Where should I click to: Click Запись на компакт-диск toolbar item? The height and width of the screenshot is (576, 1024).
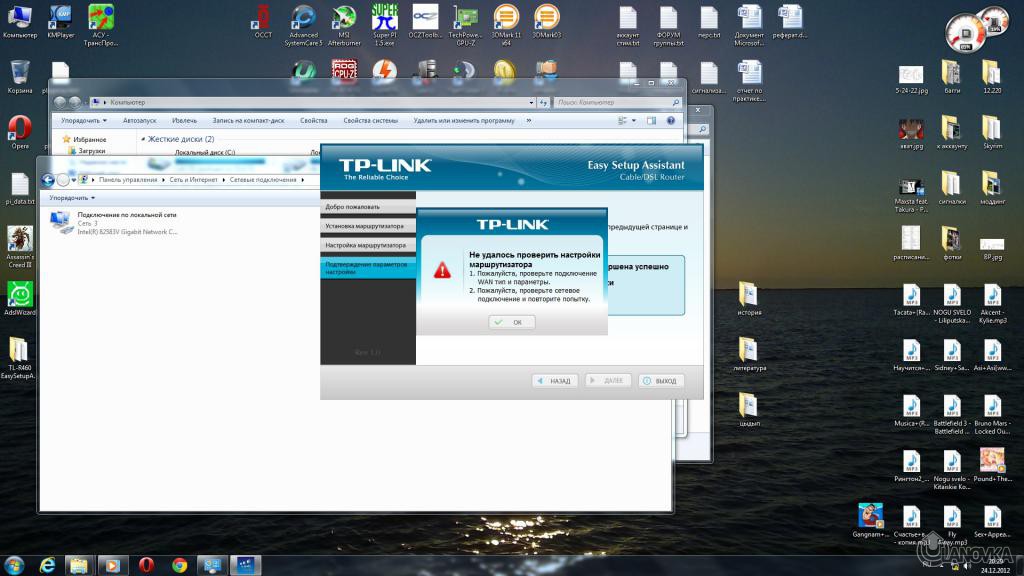click(248, 121)
